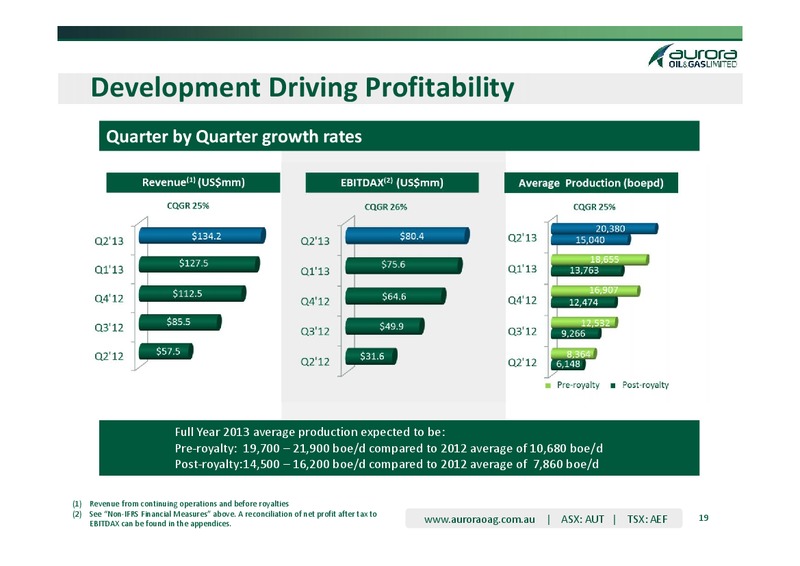The width and height of the screenshot is (800, 566).
Task: Click the TSX: AEF ticker text
Action: click(647, 520)
